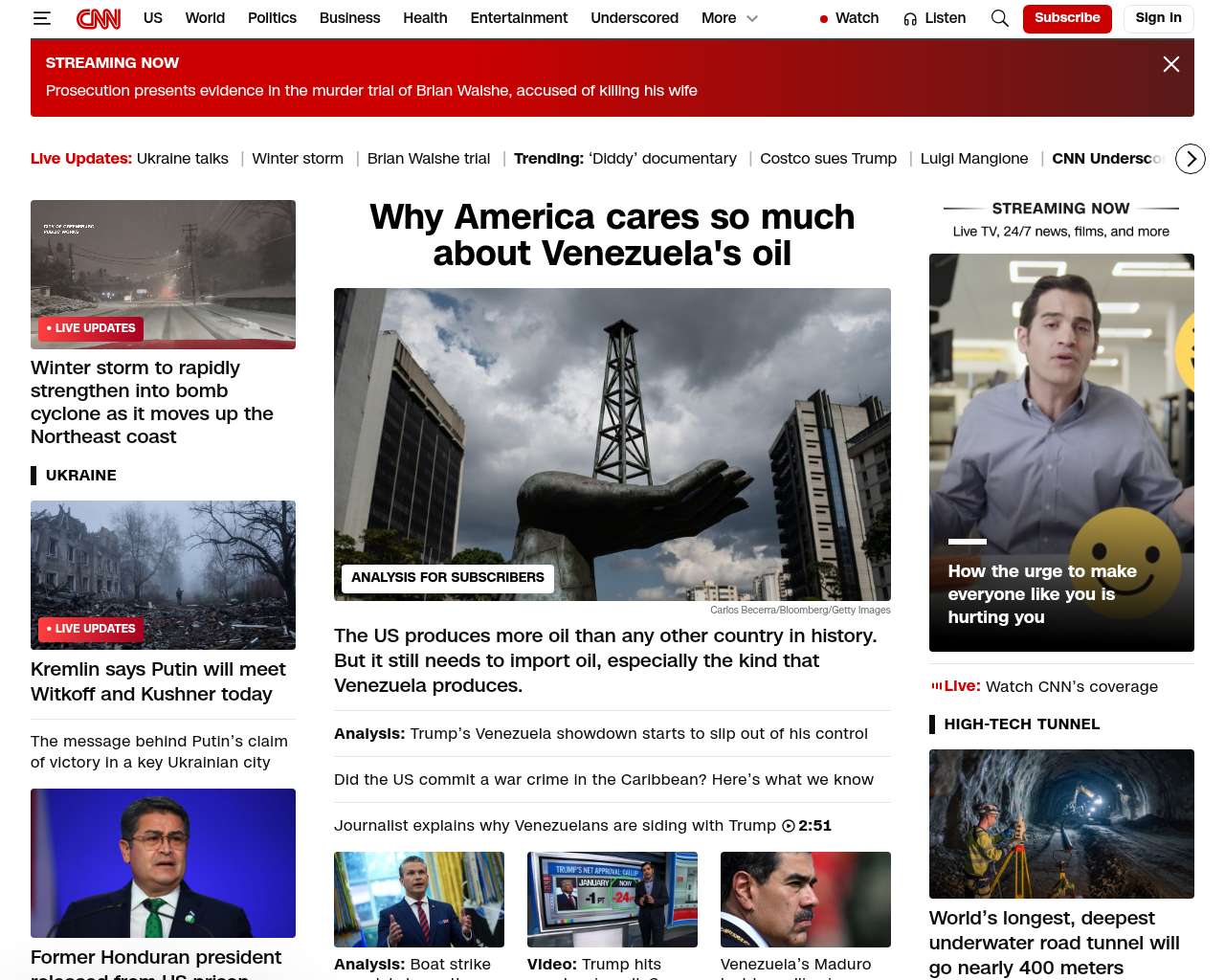1225x980 pixels.
Task: Open the Costco sues Trump topic
Action: click(828, 159)
